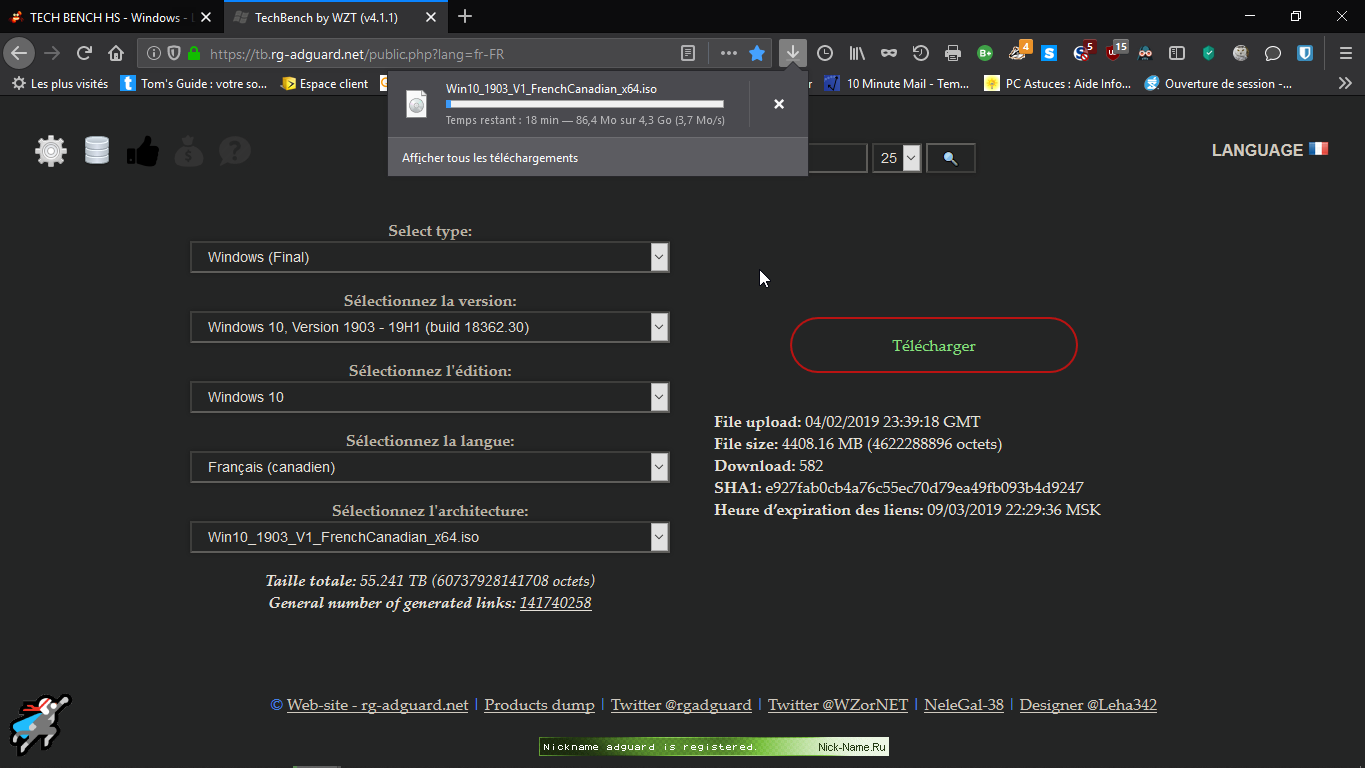Click the question mark help icon on page

click(235, 151)
